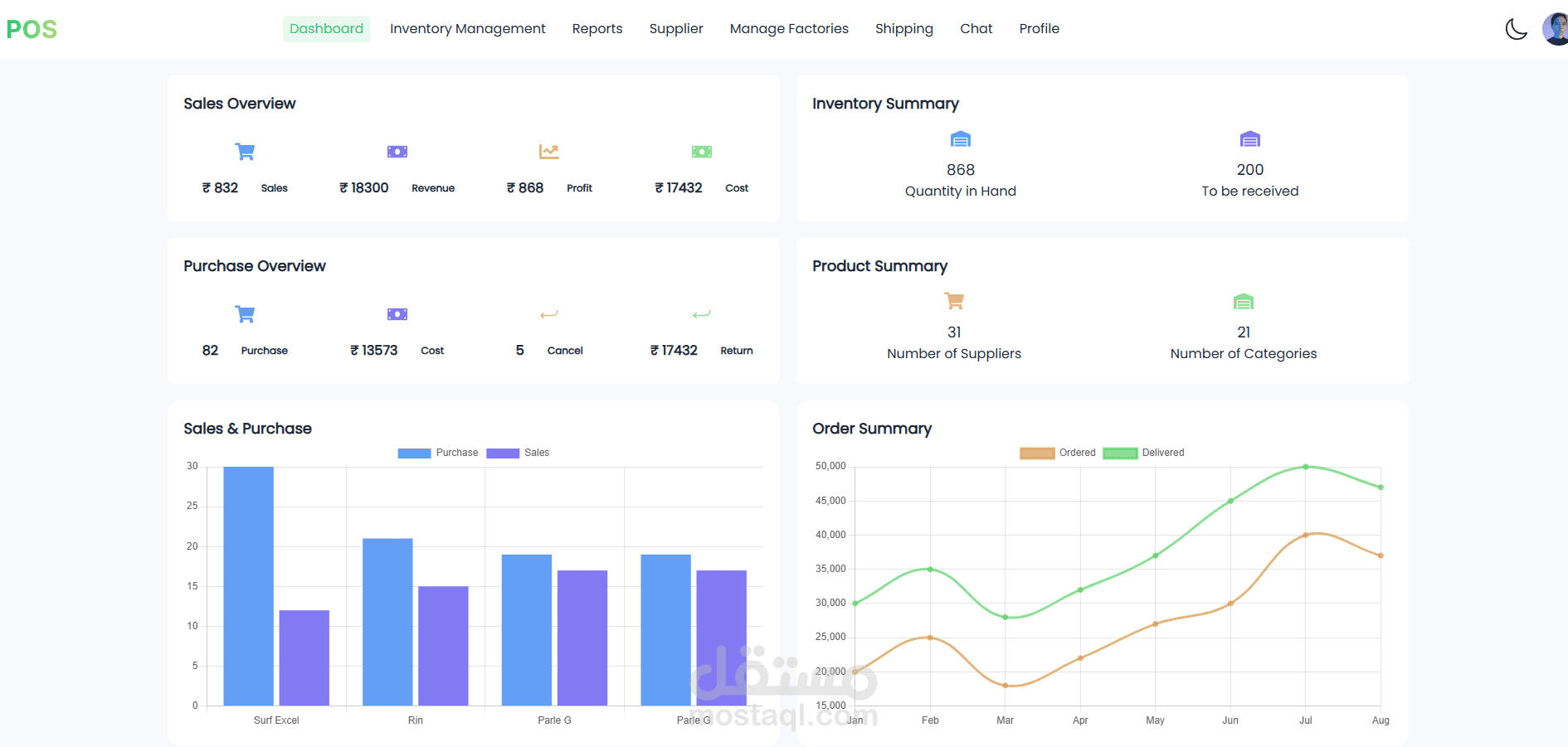1568x747 pixels.
Task: Open the Dashboard tab
Action: coord(326,28)
